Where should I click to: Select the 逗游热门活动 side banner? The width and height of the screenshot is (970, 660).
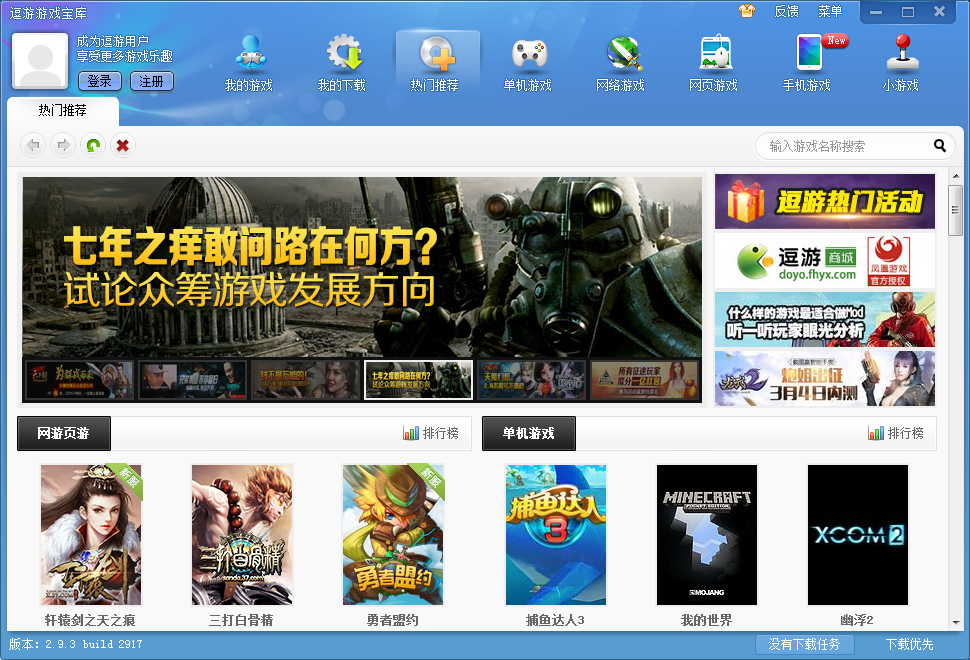click(x=825, y=201)
